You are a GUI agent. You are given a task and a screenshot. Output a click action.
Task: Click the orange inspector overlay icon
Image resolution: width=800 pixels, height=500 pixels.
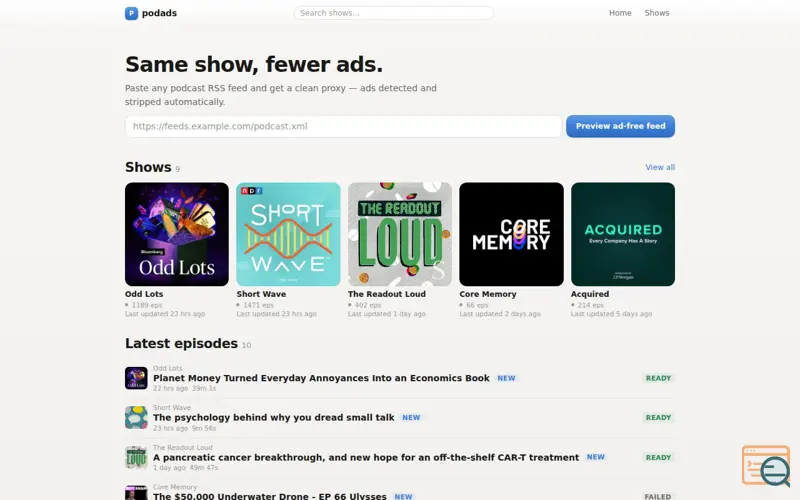(x=766, y=466)
